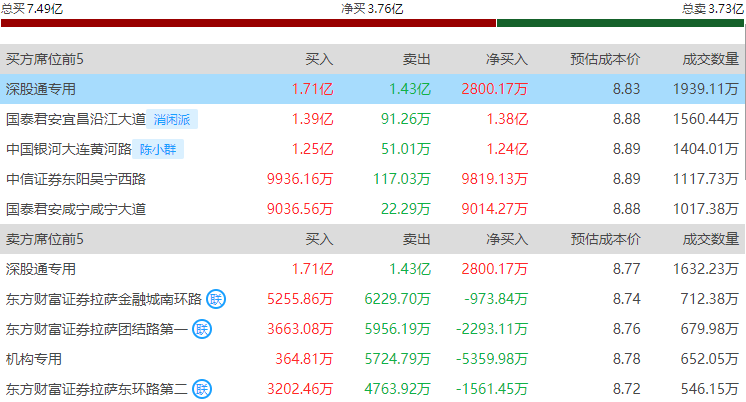
Task: Click volume 1117.73万
Action: click(706, 179)
